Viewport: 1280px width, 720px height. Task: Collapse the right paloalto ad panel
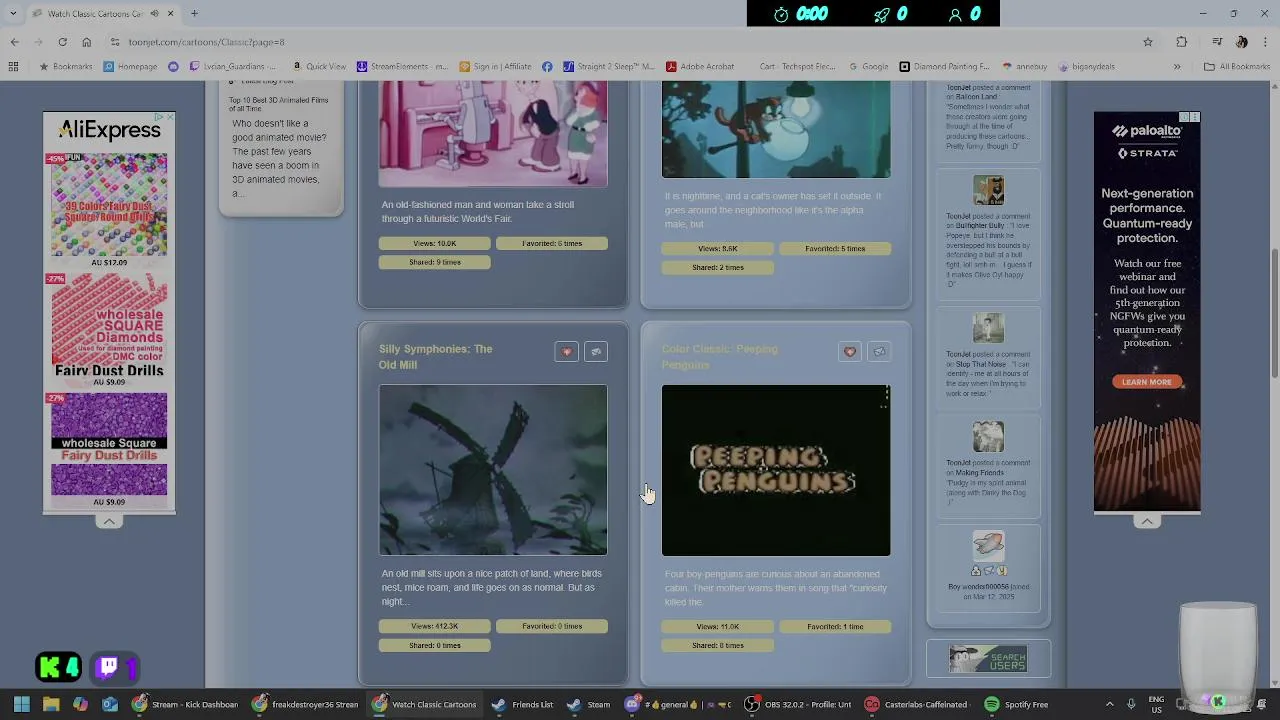(1147, 522)
